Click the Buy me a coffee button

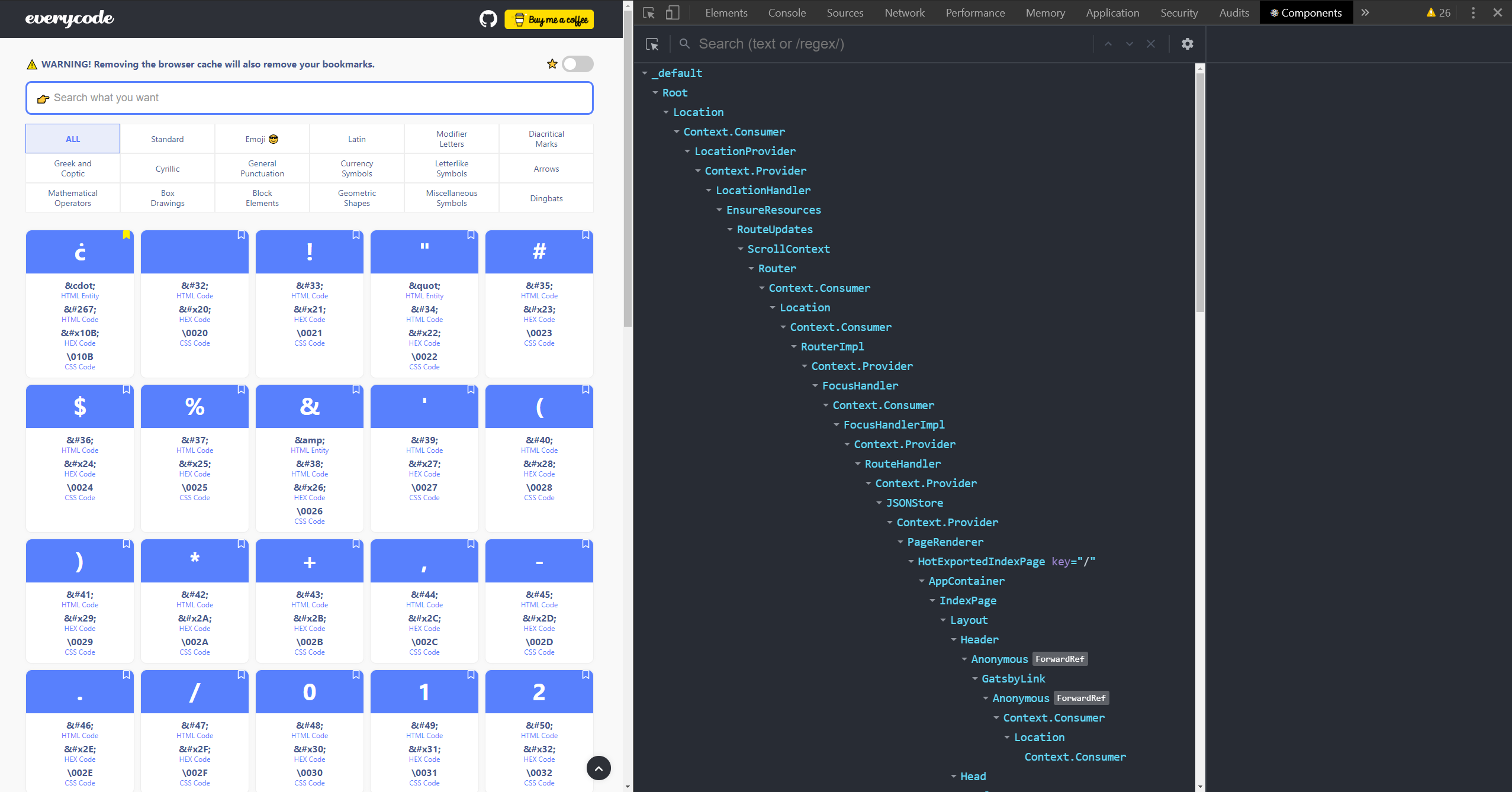[x=548, y=18]
